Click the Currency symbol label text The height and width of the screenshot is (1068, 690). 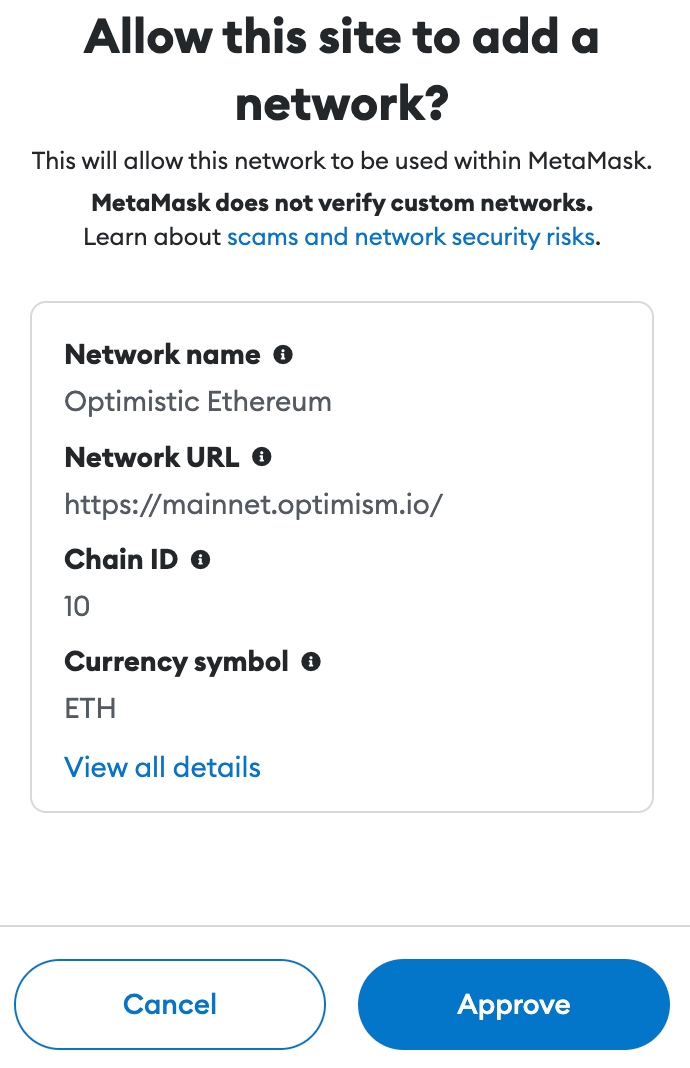(x=176, y=662)
